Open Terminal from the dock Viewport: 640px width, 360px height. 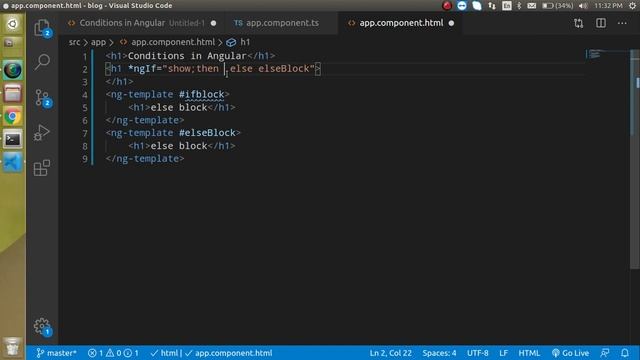pyautogui.click(x=13, y=140)
